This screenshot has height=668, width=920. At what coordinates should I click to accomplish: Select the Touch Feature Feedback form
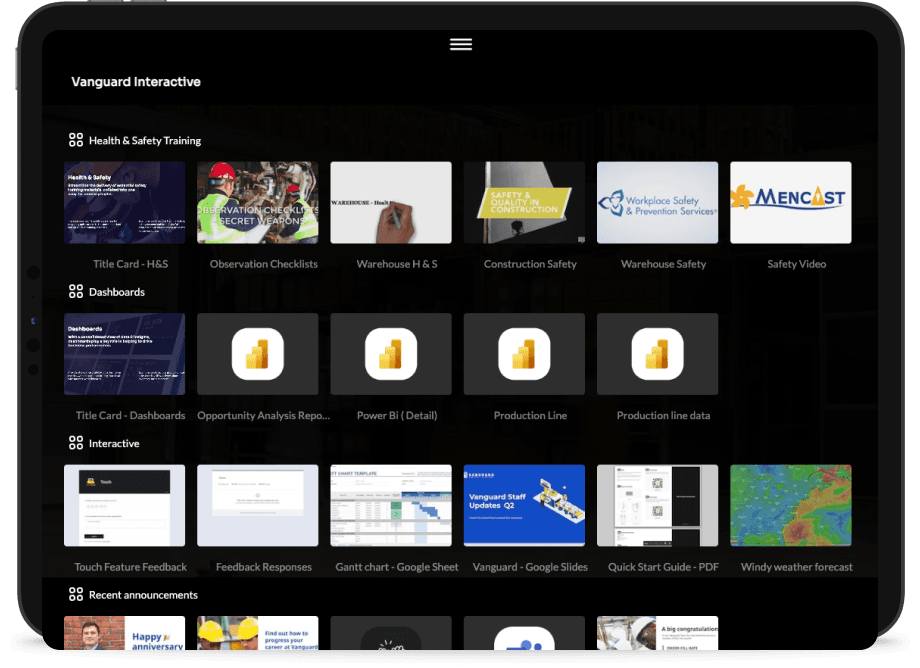pyautogui.click(x=124, y=505)
